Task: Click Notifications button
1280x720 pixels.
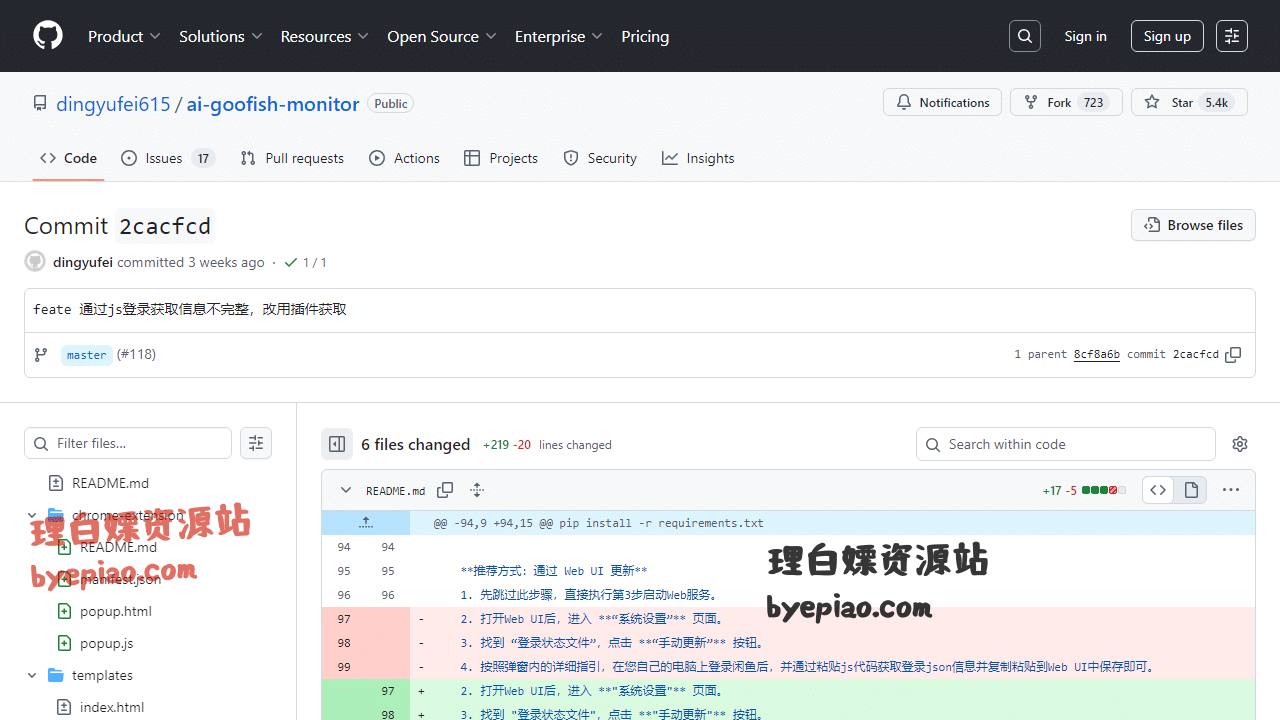Action: coord(942,102)
